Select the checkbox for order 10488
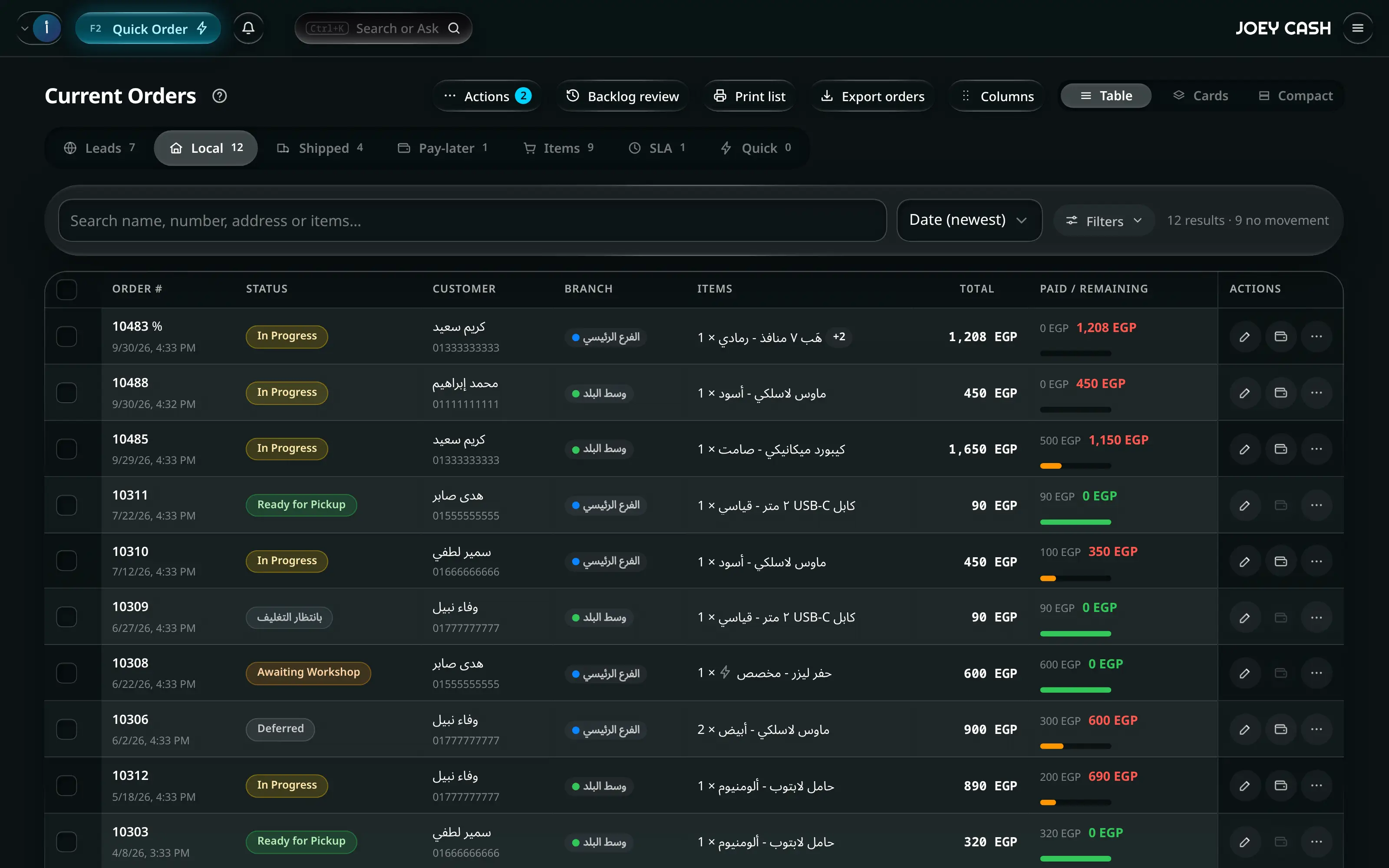 (66, 393)
